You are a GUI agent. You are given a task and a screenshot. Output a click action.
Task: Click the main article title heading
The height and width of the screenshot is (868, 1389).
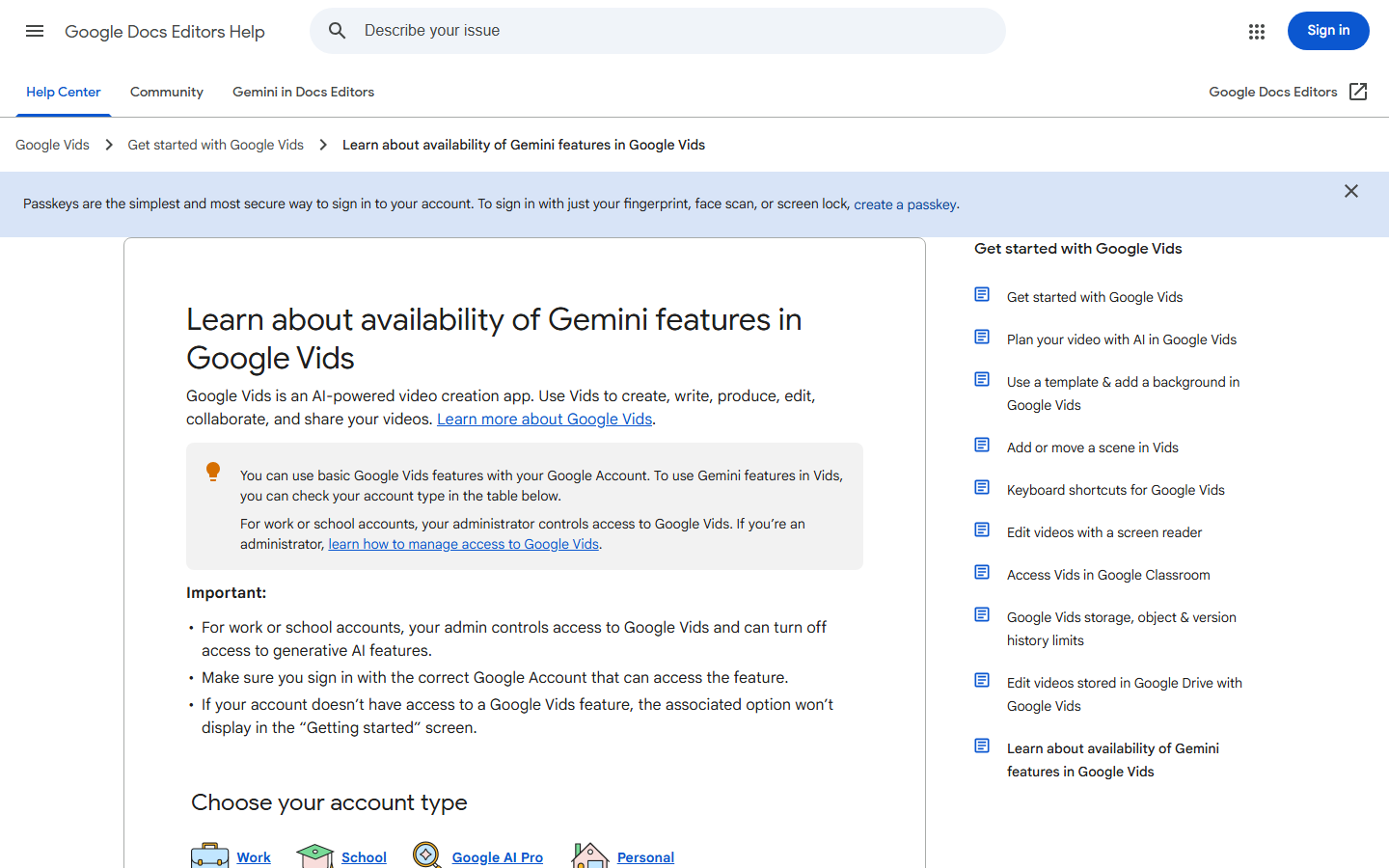tap(494, 339)
